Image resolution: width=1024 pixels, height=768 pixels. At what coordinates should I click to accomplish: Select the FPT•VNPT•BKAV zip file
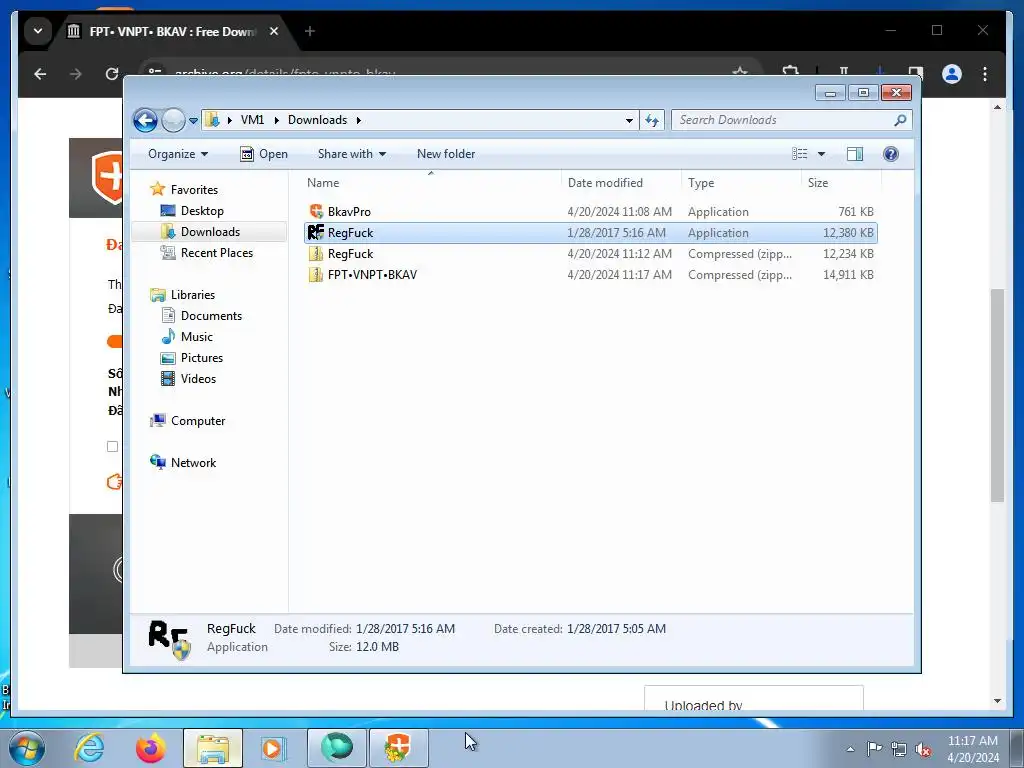pos(590,275)
